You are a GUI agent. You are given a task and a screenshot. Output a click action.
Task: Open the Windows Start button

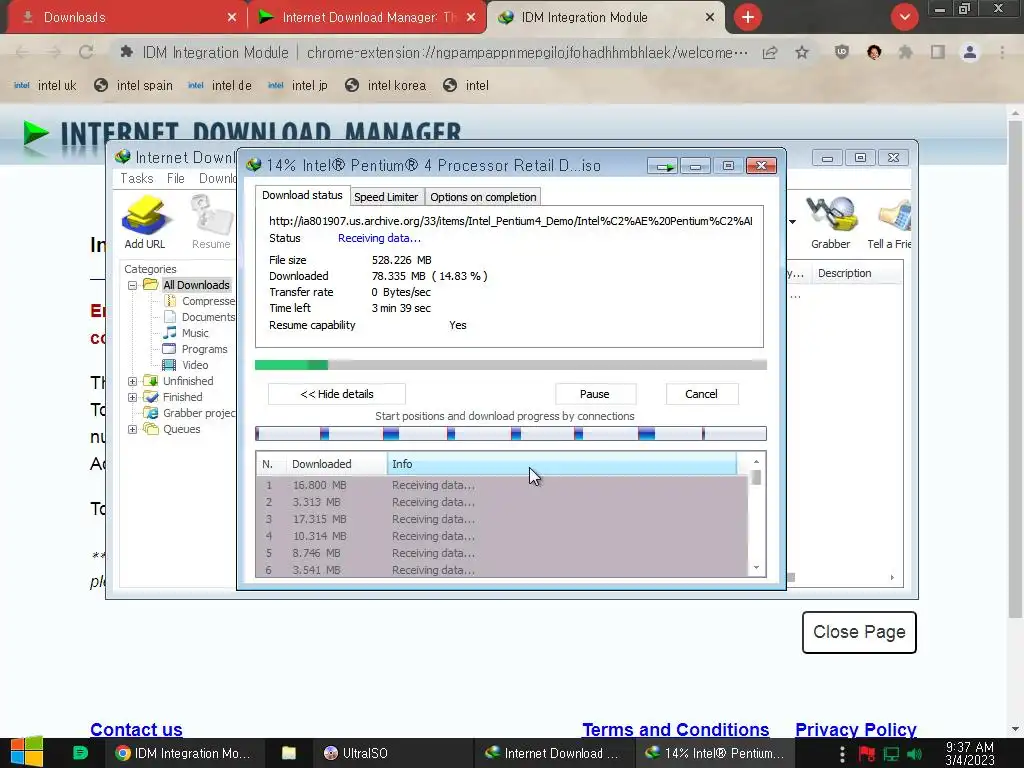click(26, 753)
